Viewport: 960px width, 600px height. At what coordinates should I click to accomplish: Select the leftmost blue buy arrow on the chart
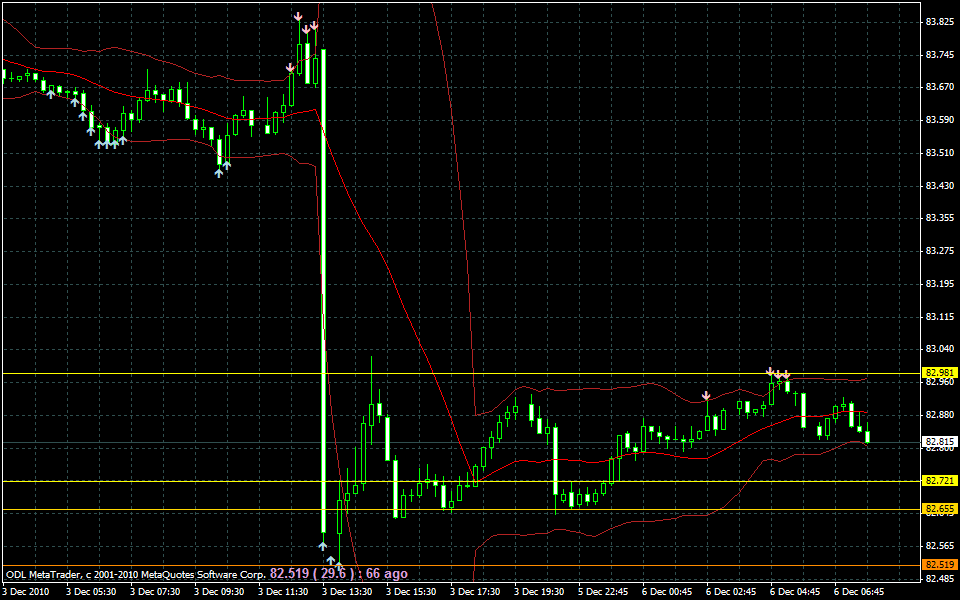click(50, 93)
